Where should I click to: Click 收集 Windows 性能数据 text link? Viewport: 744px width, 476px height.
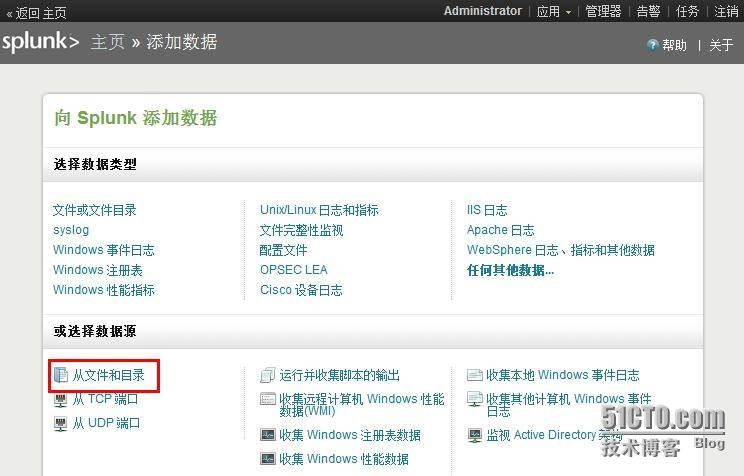click(344, 459)
